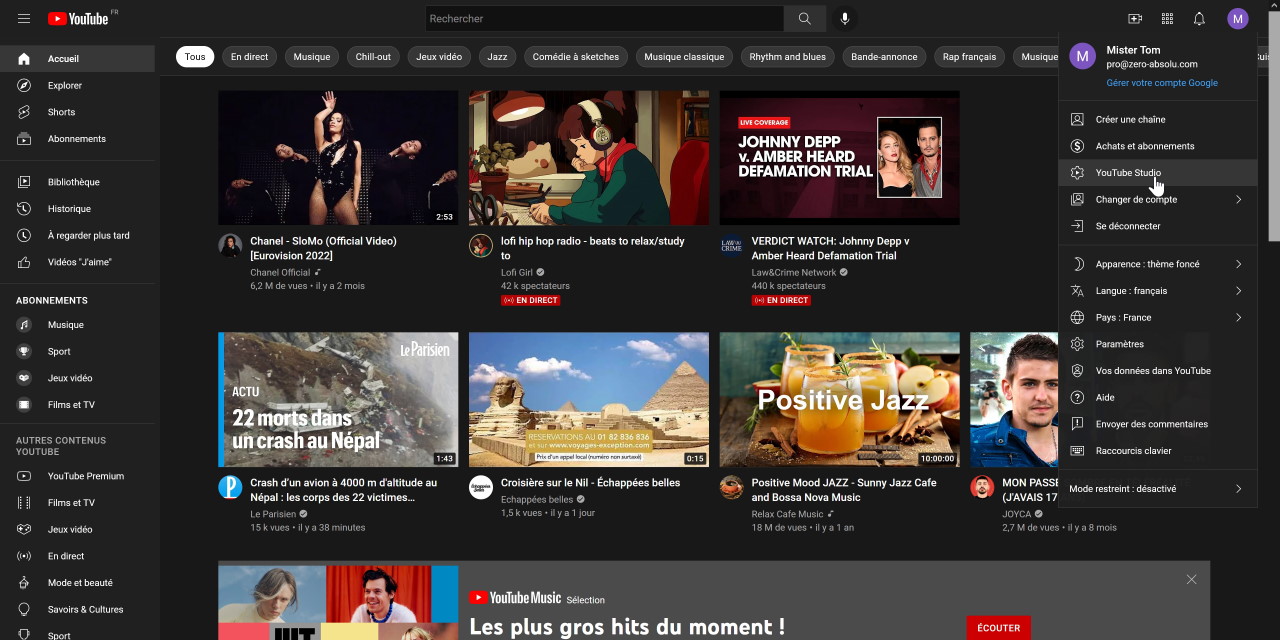The width and height of the screenshot is (1280, 640).
Task: Filter by En direct chip
Action: (249, 57)
